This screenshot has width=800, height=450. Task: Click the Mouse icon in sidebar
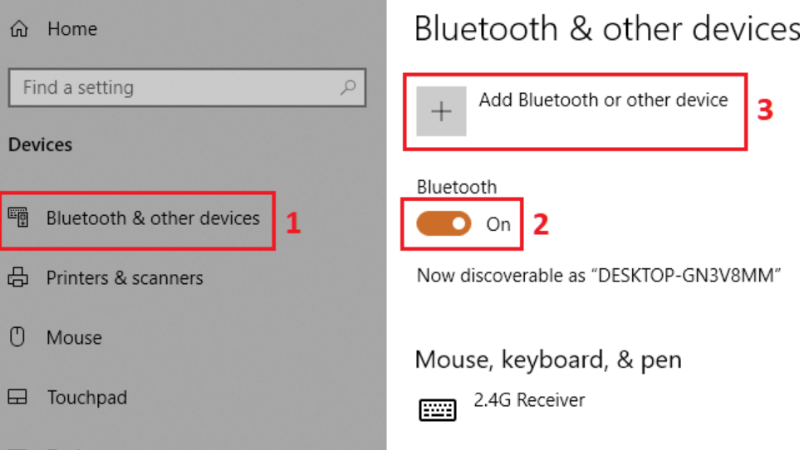coord(18,338)
